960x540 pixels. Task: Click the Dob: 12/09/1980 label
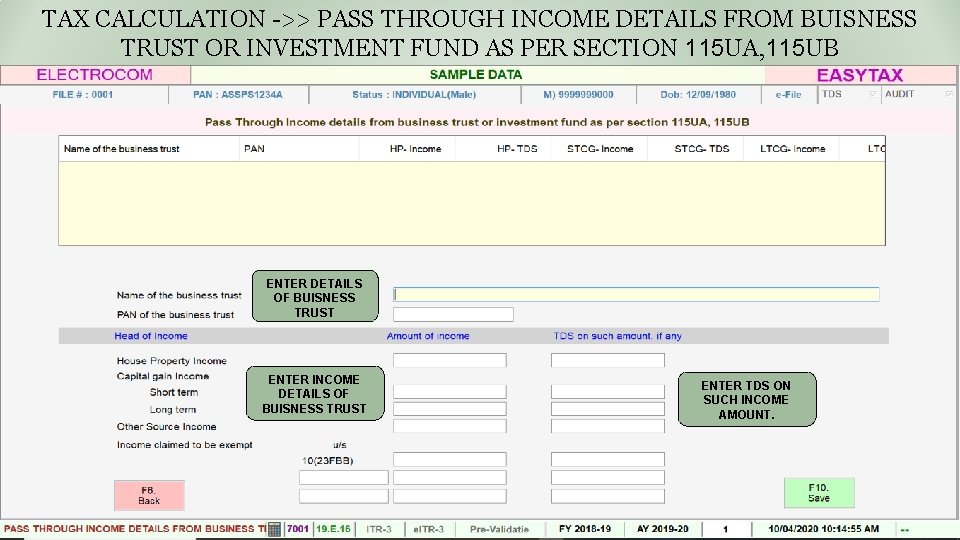point(698,94)
